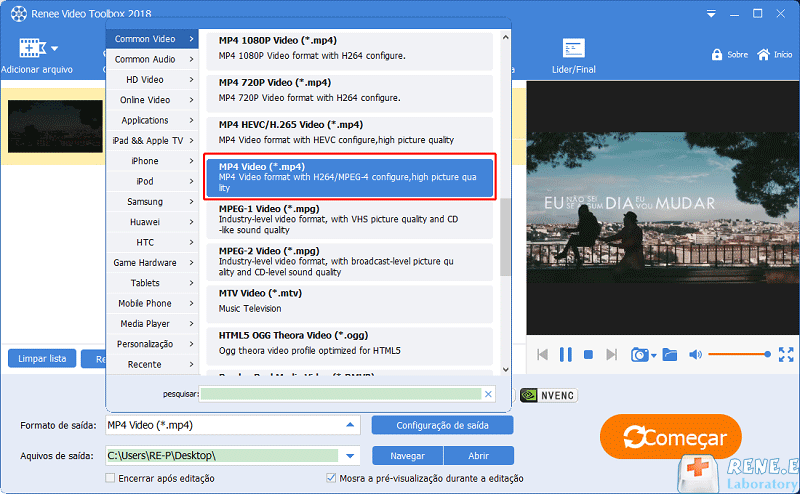Screen dimensions: 800x494
Task: Click the Adicionar arquivo film icon
Action: (x=32, y=48)
